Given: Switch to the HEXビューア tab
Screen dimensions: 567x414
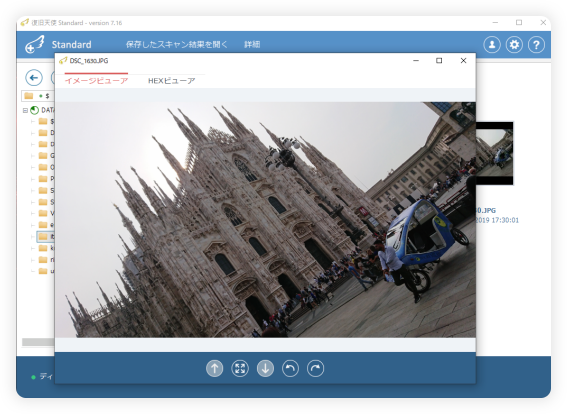Looking at the screenshot, I should point(171,81).
